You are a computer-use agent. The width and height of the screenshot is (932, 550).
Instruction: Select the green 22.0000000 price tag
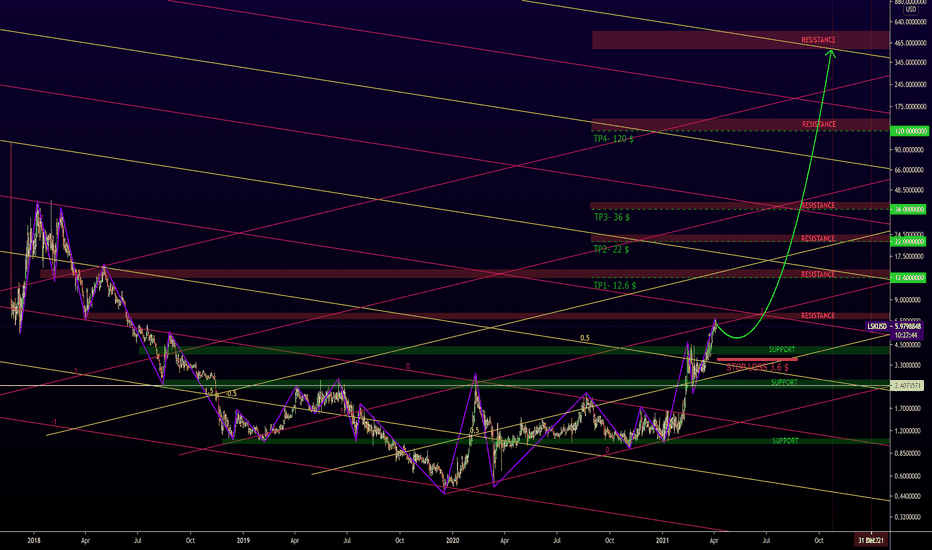[x=909, y=241]
